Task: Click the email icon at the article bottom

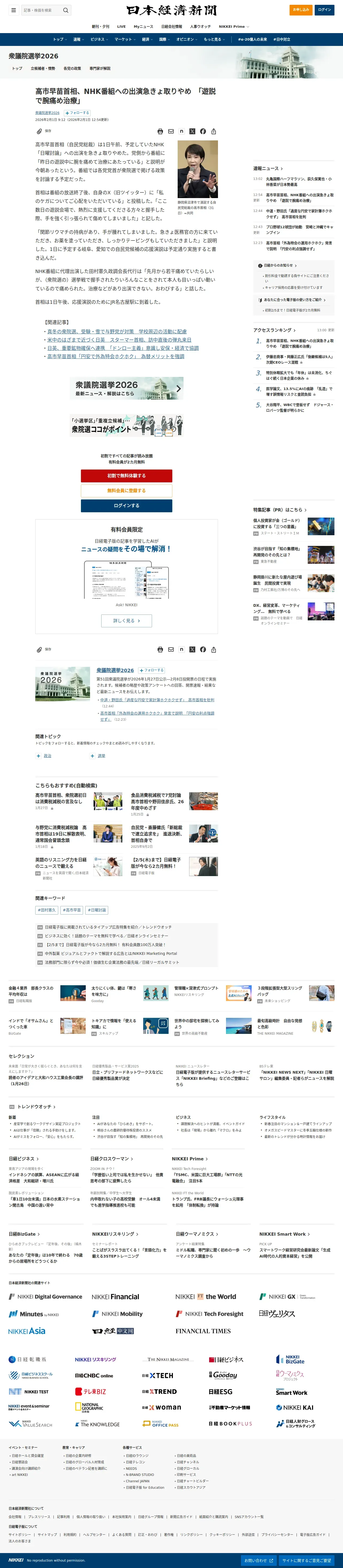Action: (x=171, y=649)
